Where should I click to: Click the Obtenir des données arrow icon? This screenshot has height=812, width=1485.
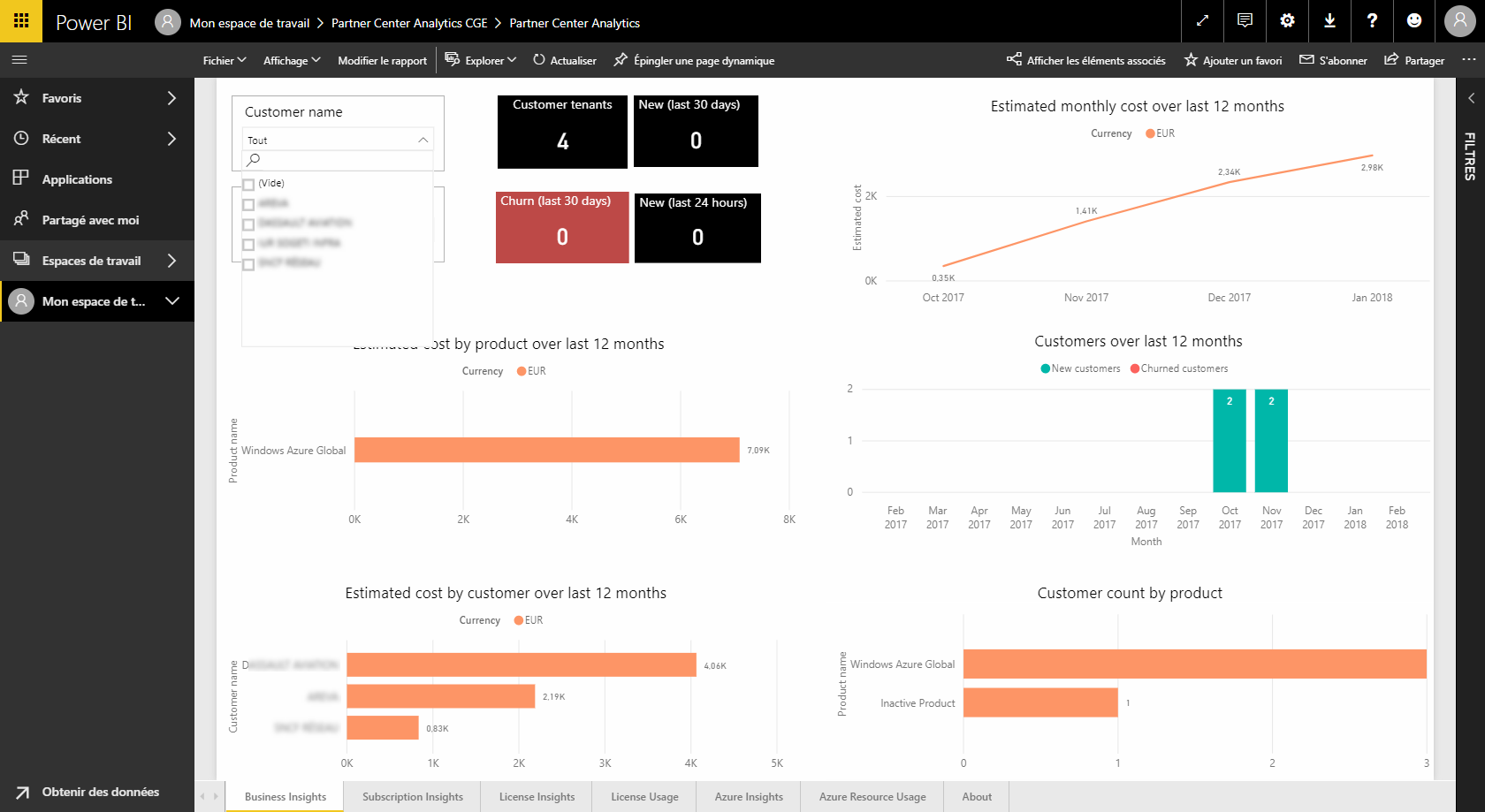[22, 793]
